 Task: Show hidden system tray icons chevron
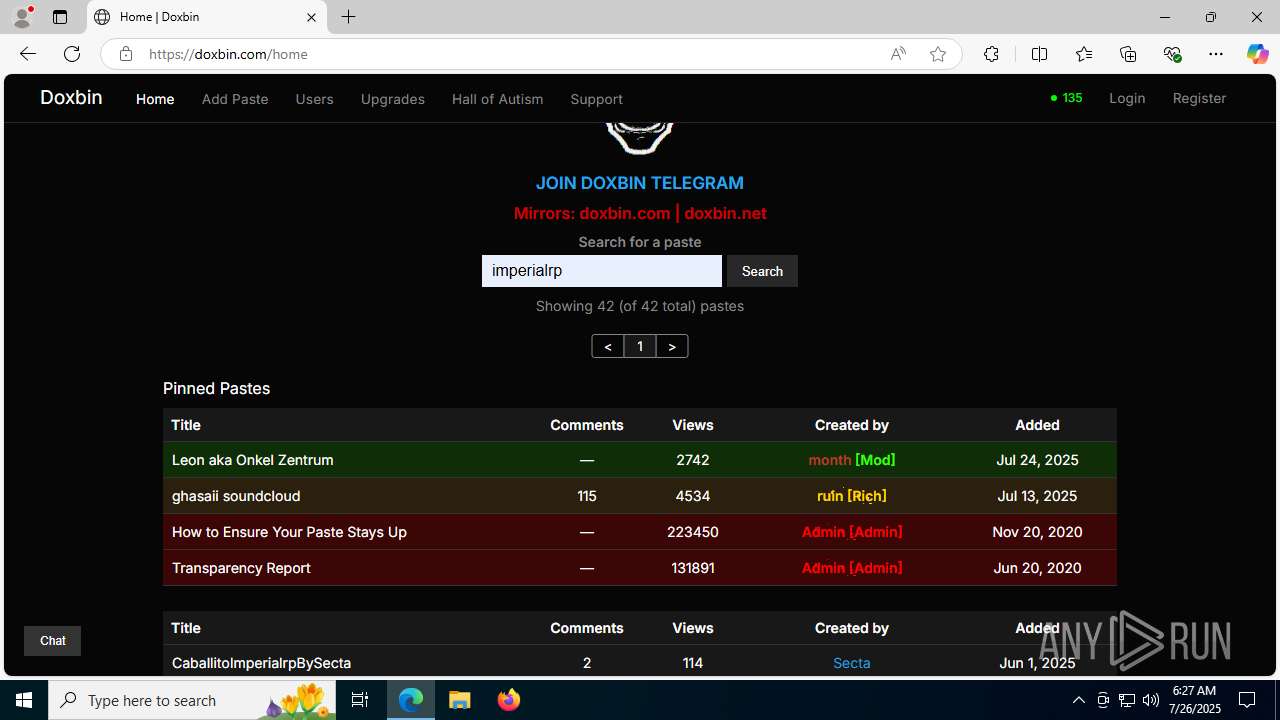click(1078, 700)
